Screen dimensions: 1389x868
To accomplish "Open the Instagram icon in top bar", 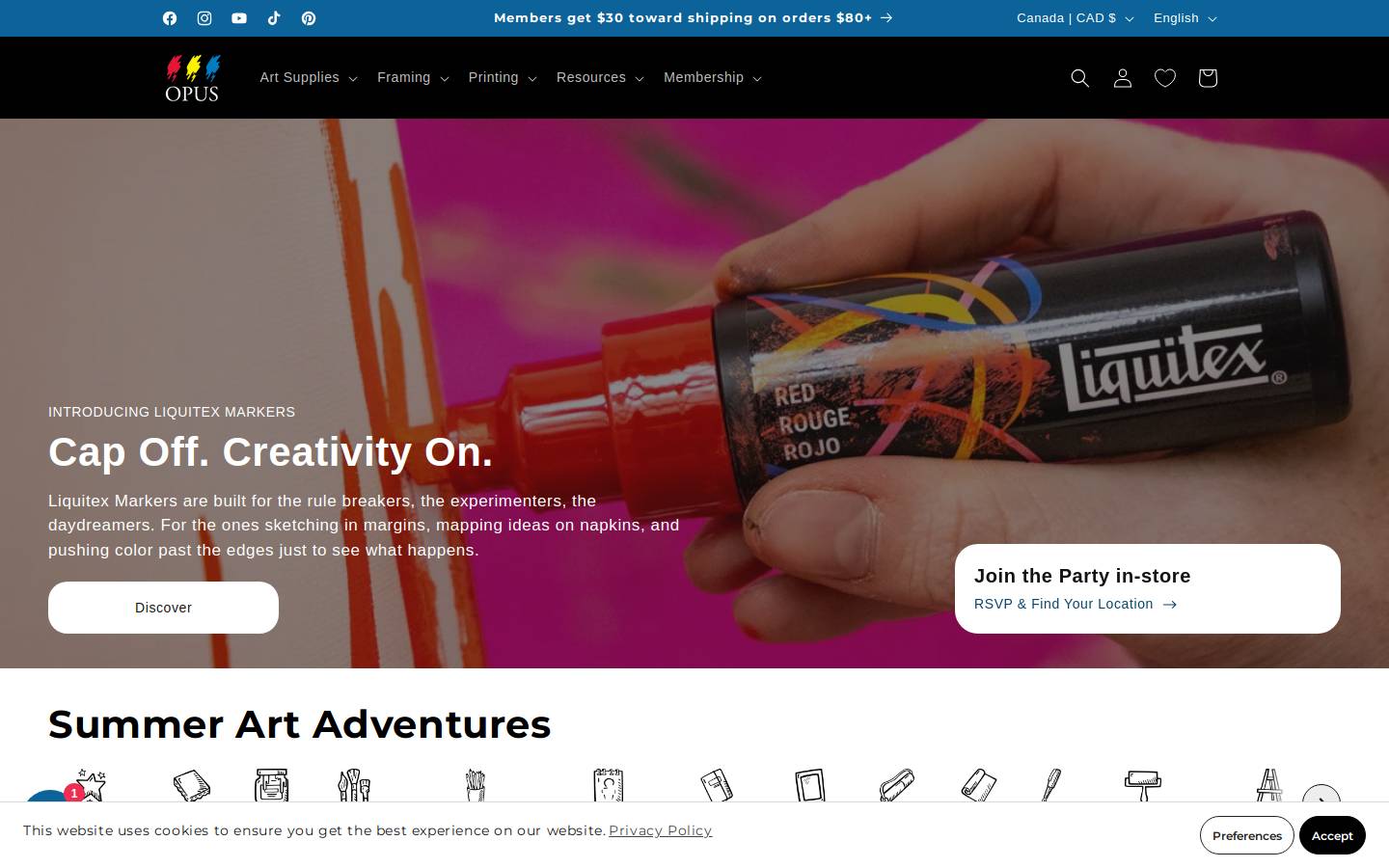I will pos(204,18).
